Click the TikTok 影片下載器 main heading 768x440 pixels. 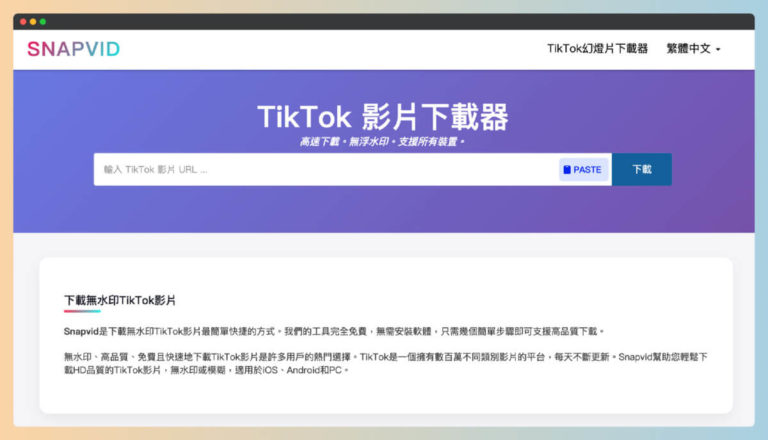click(x=383, y=117)
